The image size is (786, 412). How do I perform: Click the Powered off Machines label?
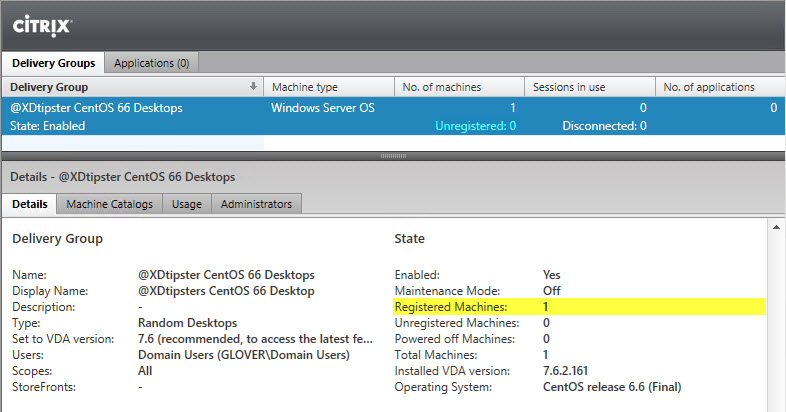(455, 339)
